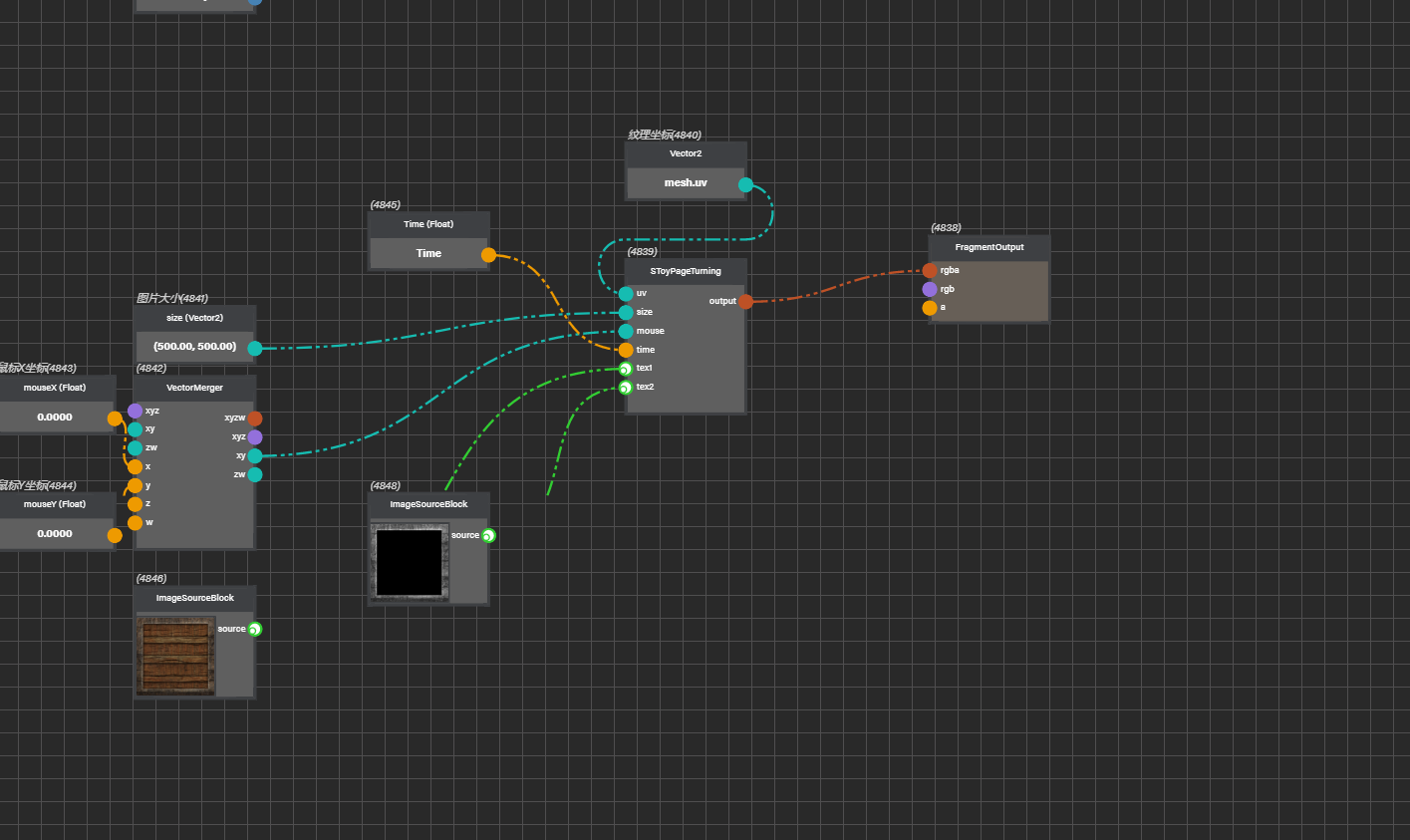Click the Time node output port
The height and width of the screenshot is (840, 1410).
pyautogui.click(x=488, y=255)
